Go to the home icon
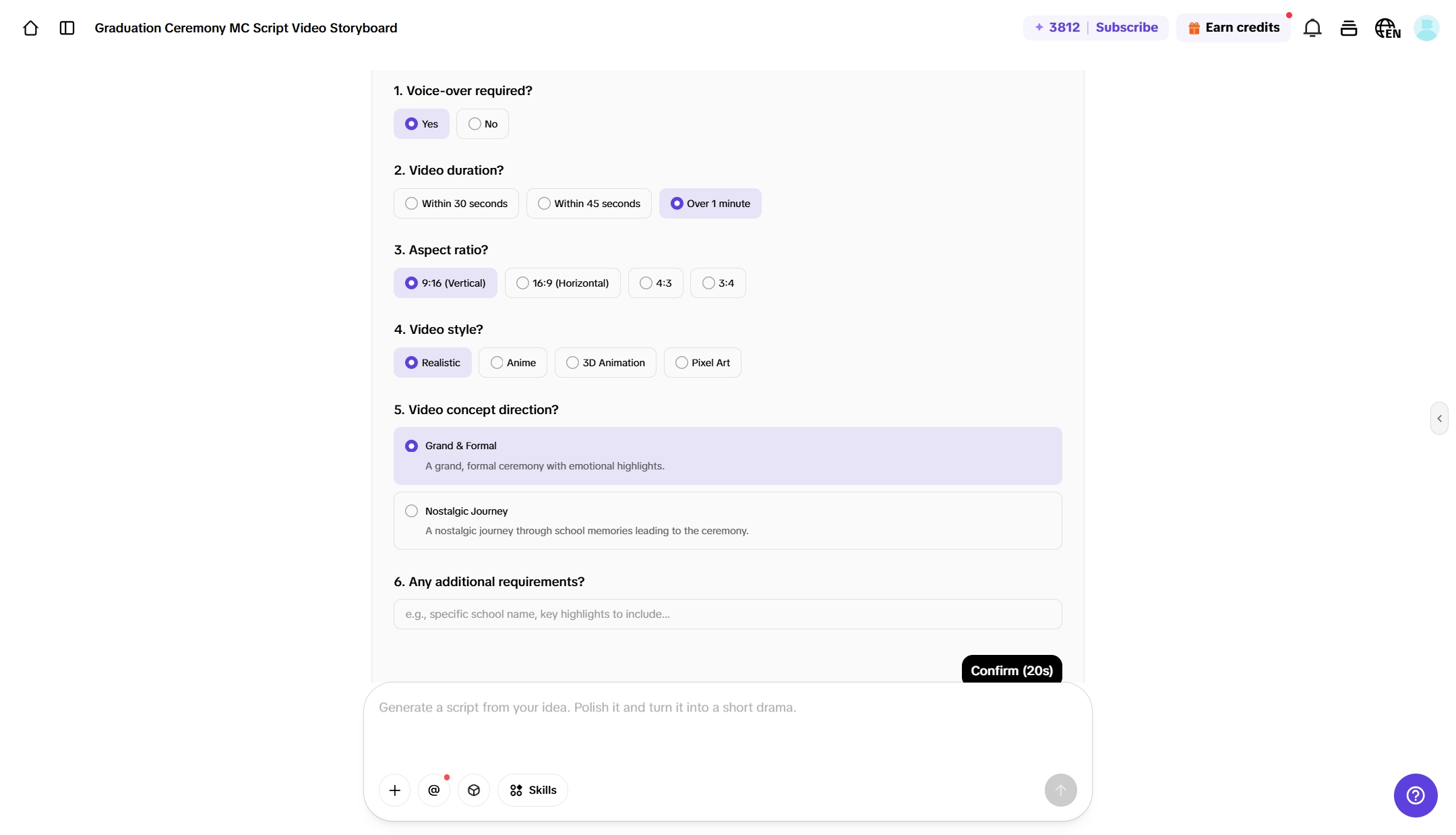Viewport: 1456px width, 835px height. [x=30, y=28]
